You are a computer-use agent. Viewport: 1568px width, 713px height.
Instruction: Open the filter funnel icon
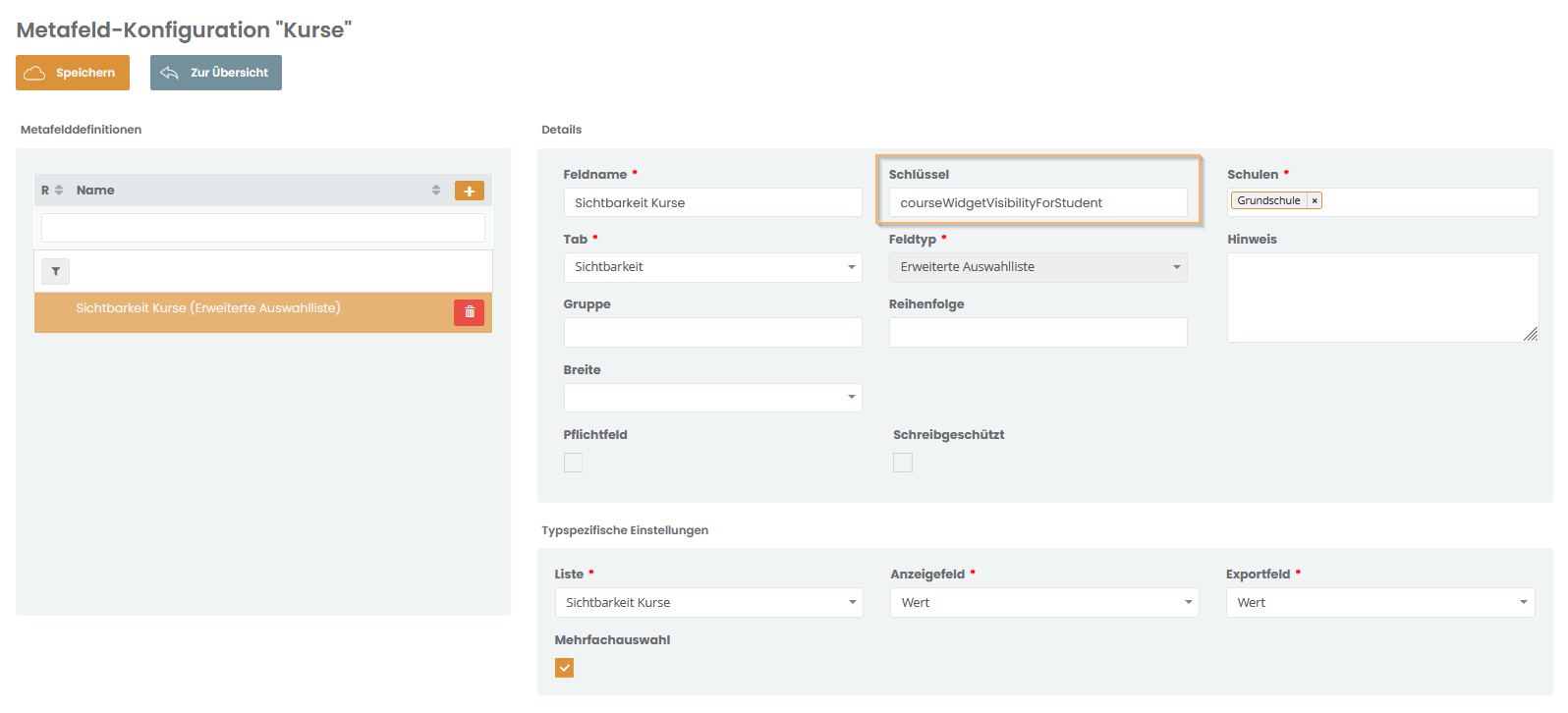pos(56,271)
